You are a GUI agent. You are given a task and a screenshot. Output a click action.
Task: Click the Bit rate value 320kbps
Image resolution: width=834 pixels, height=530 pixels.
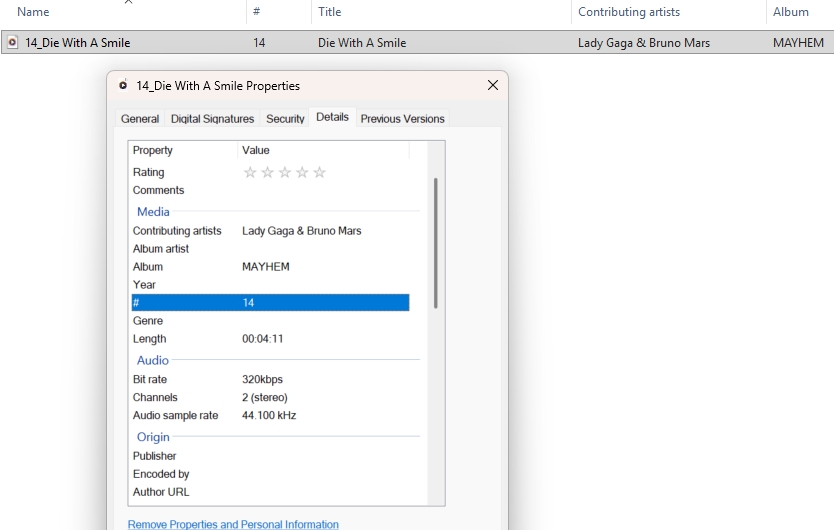[262, 379]
